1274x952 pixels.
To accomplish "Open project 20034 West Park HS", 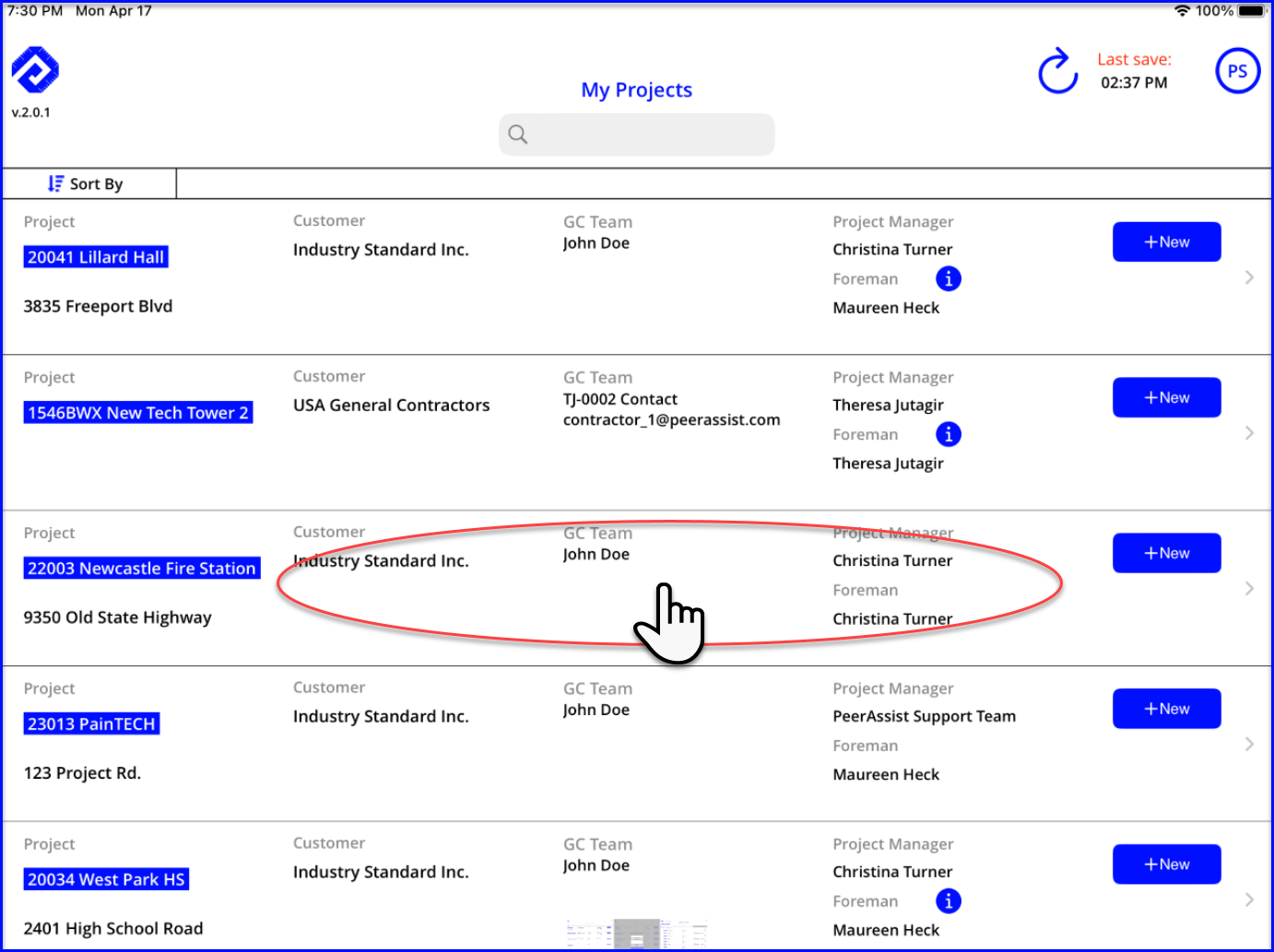I will coord(106,880).
